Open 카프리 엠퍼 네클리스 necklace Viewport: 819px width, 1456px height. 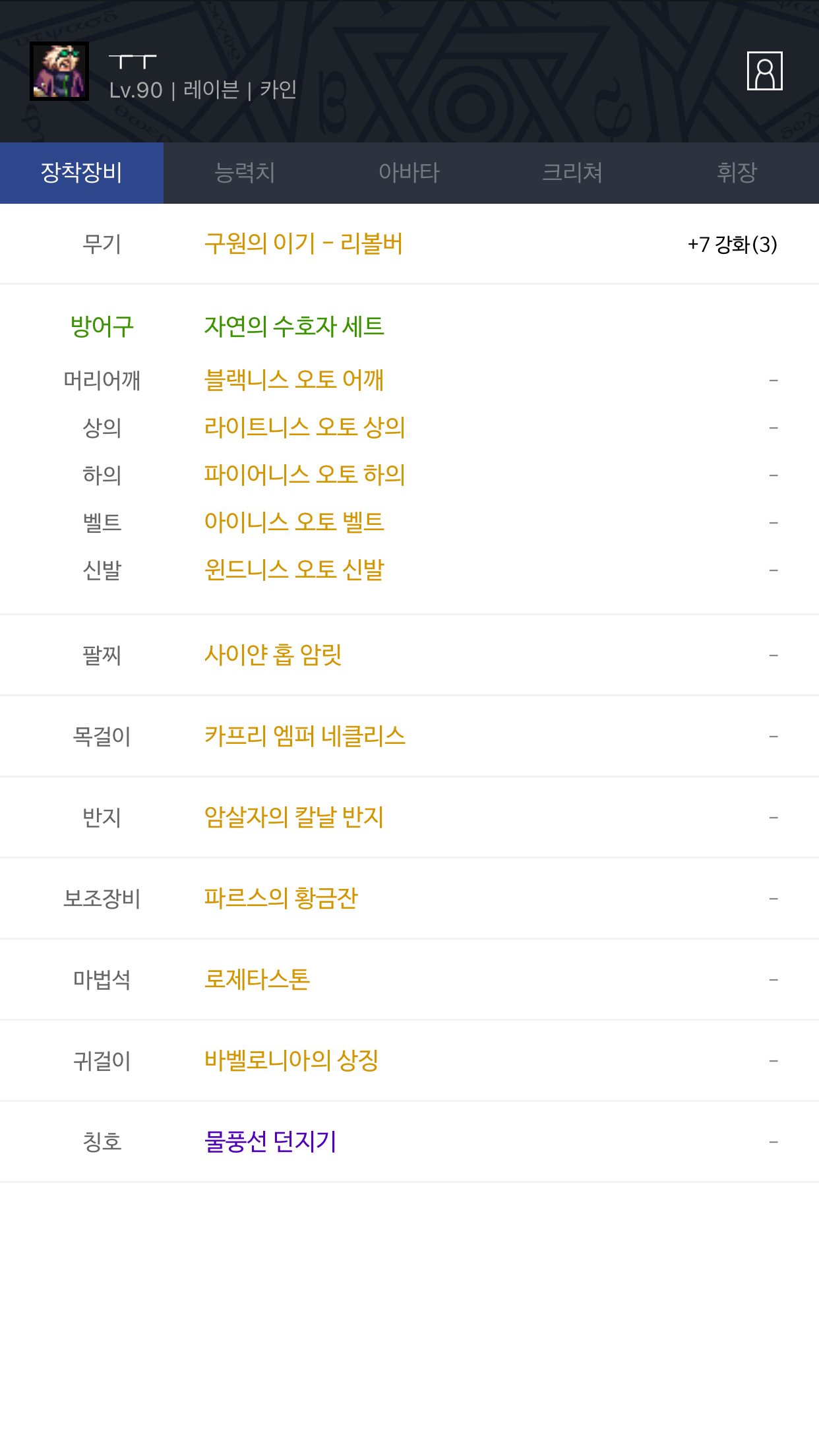click(305, 736)
